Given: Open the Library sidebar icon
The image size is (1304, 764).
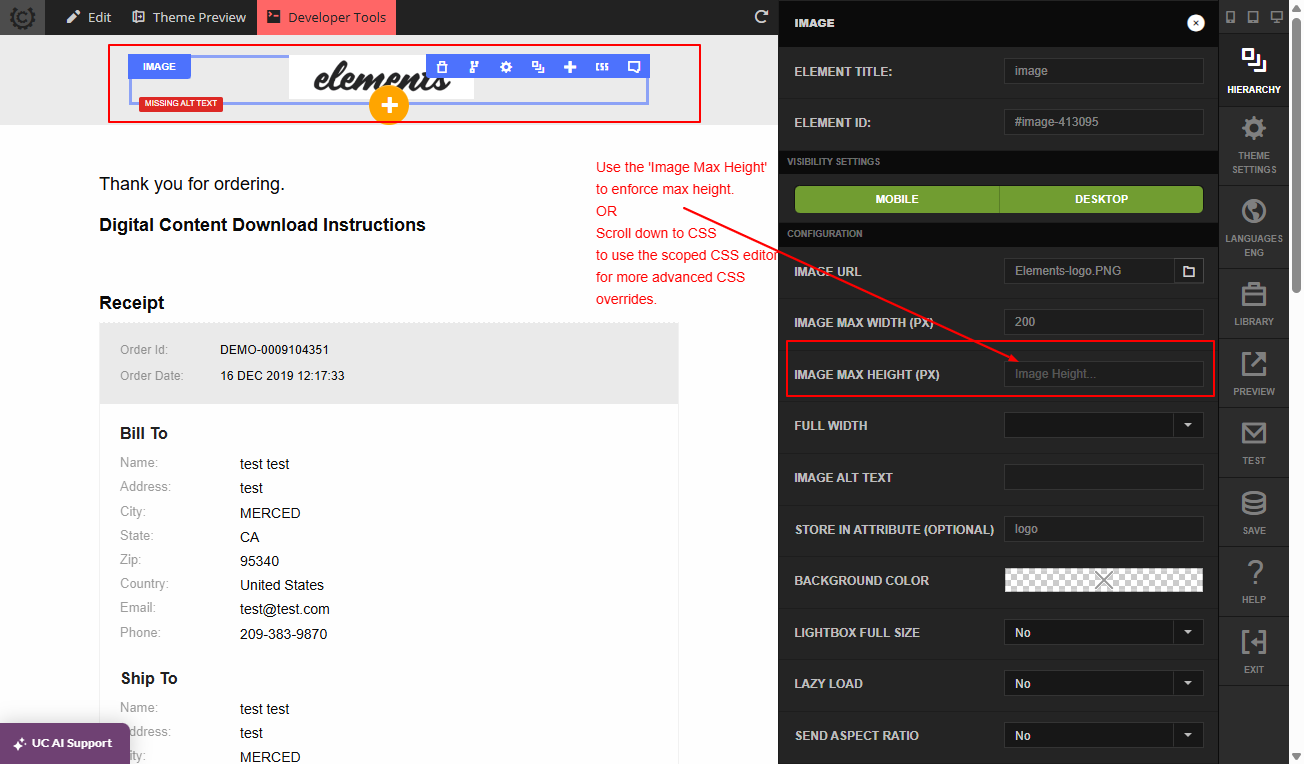Looking at the screenshot, I should (x=1254, y=305).
